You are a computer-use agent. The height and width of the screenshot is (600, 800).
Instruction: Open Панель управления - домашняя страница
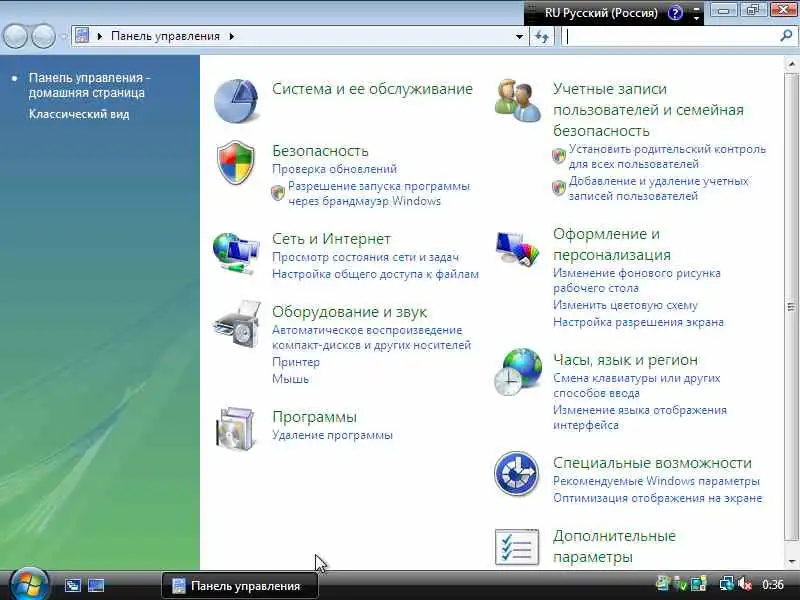[90, 85]
